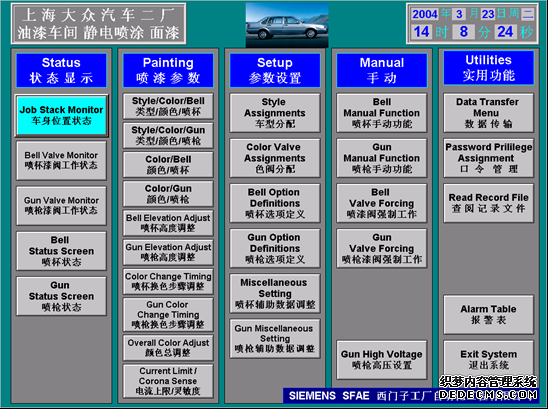This screenshot has height=409, width=548.
Task: Open Gun Option Definitions
Action: click(275, 248)
